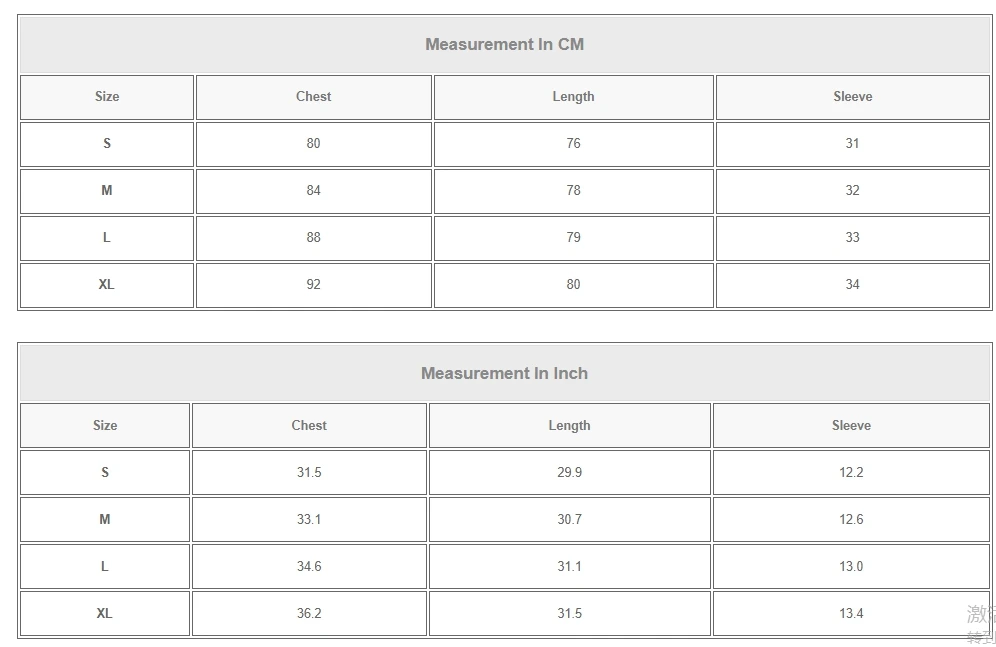Click the Chinese watermark text at bottom right
This screenshot has height=647, width=996.
980,625
